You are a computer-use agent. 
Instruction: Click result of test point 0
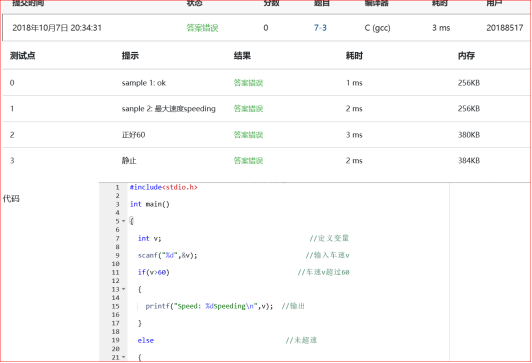pyautogui.click(x=248, y=83)
